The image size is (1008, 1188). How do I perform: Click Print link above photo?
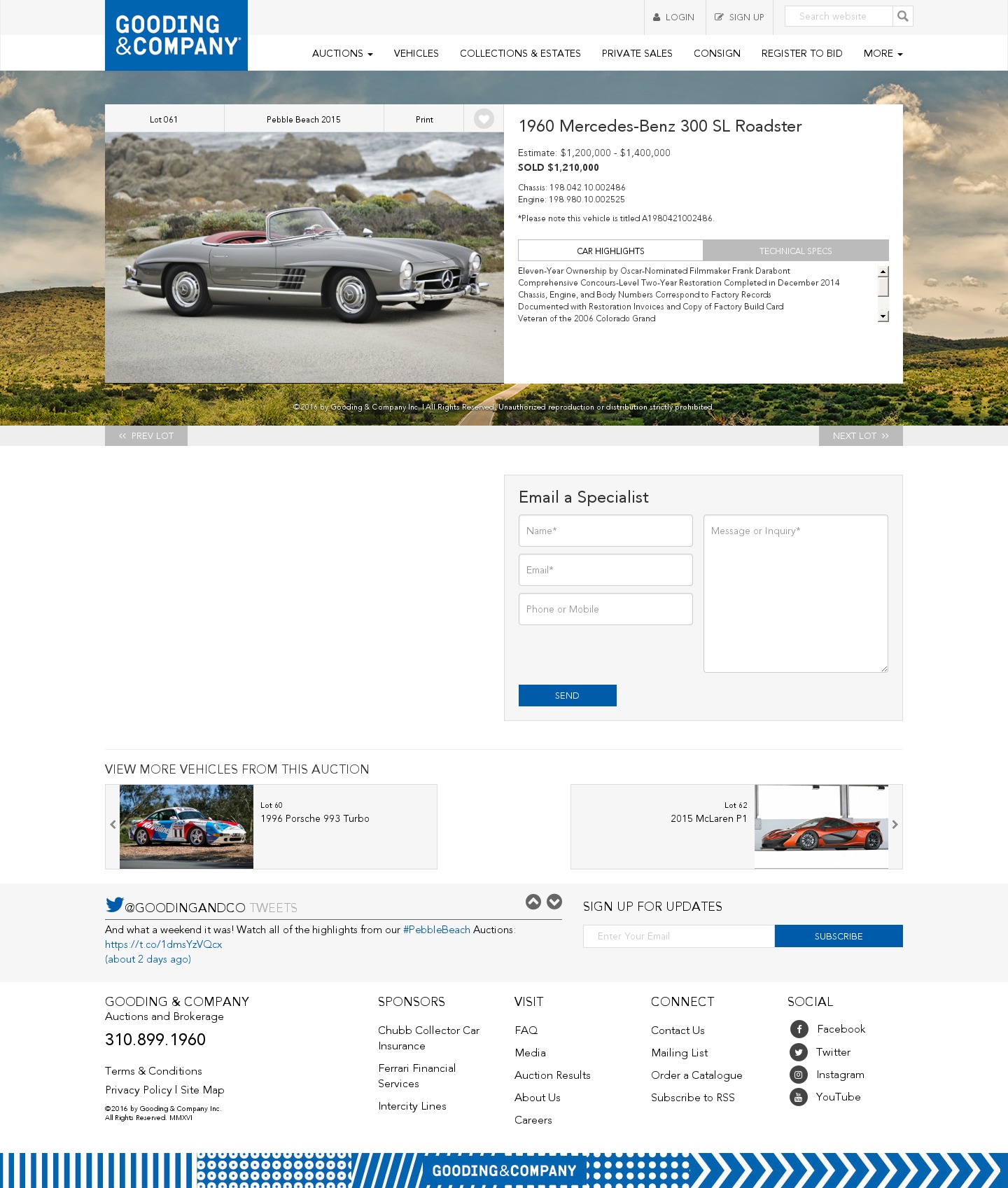click(424, 119)
